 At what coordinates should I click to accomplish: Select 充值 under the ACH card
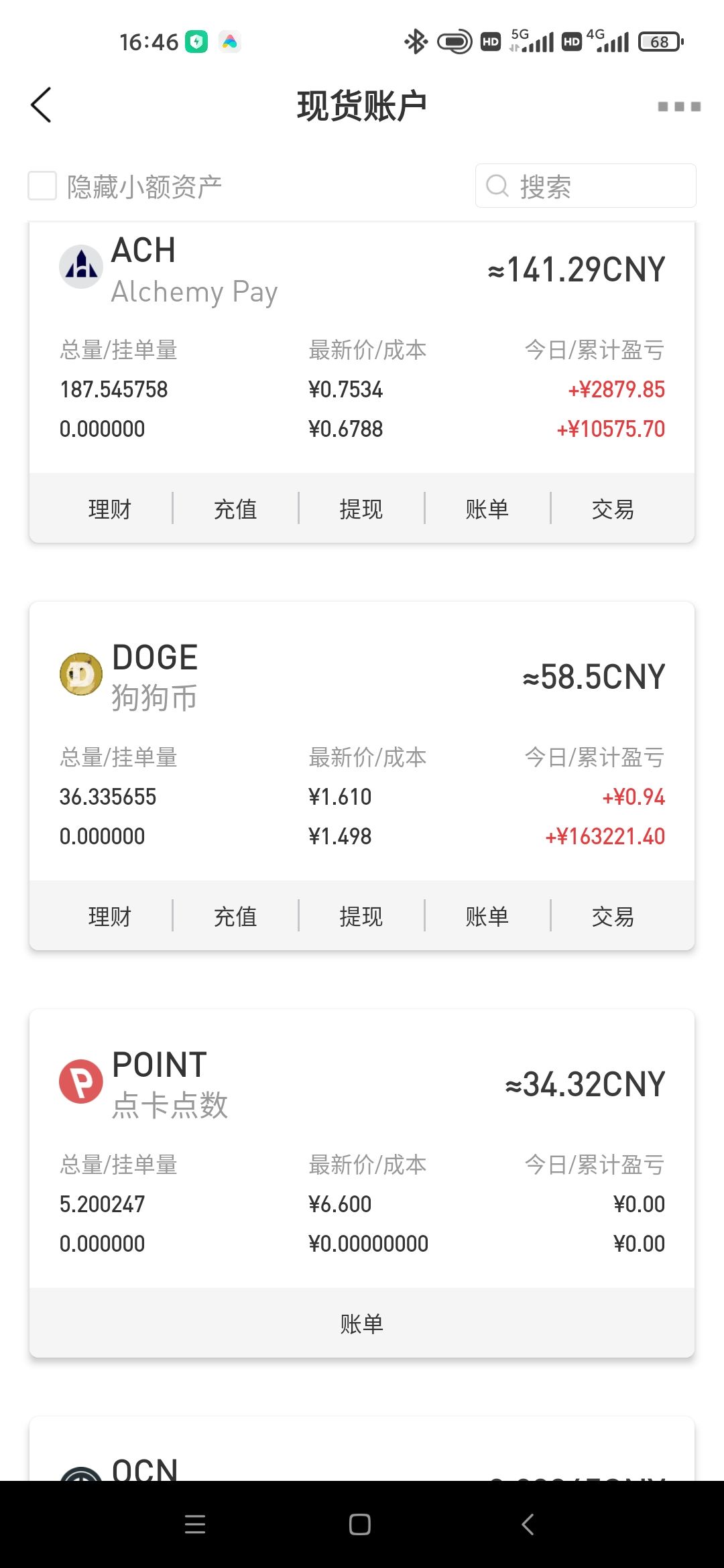(x=235, y=509)
